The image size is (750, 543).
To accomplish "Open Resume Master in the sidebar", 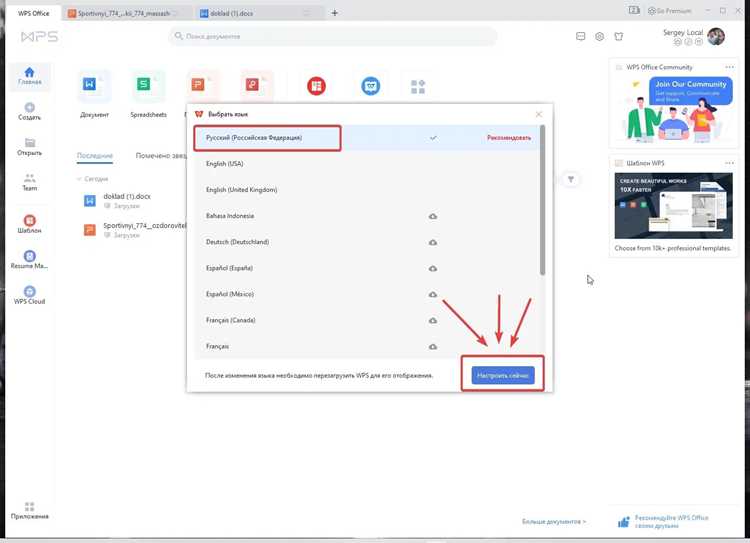I will click(29, 259).
